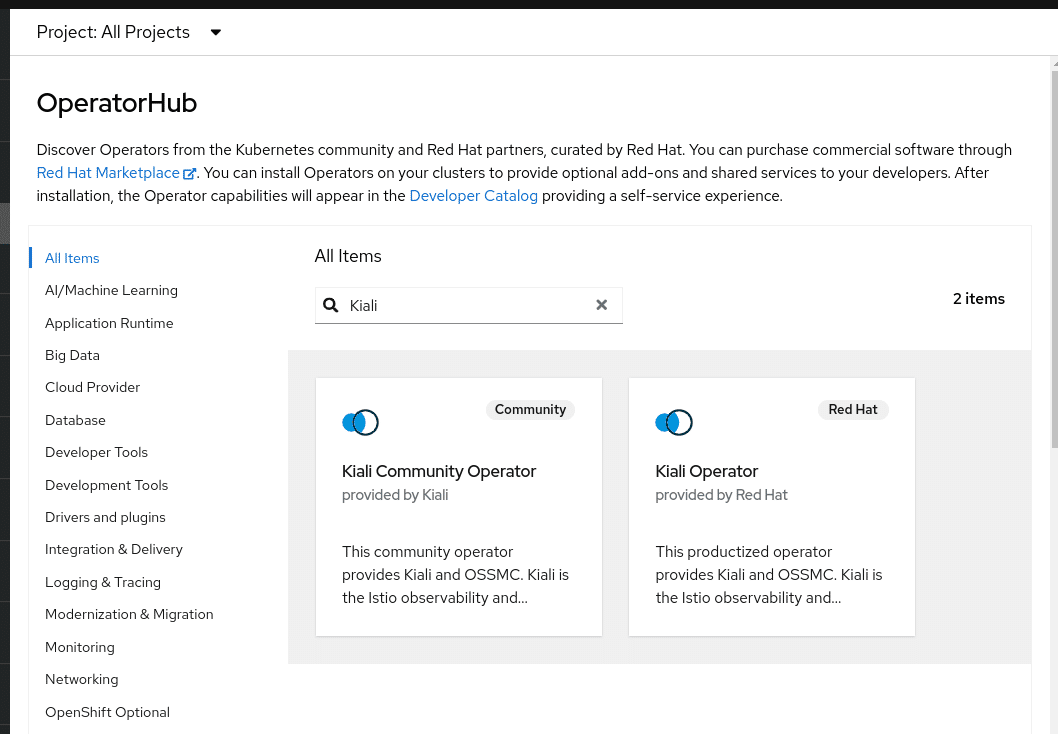Open the Red Hat Marketplace link
Viewport: 1058px width, 734px height.
[107, 172]
